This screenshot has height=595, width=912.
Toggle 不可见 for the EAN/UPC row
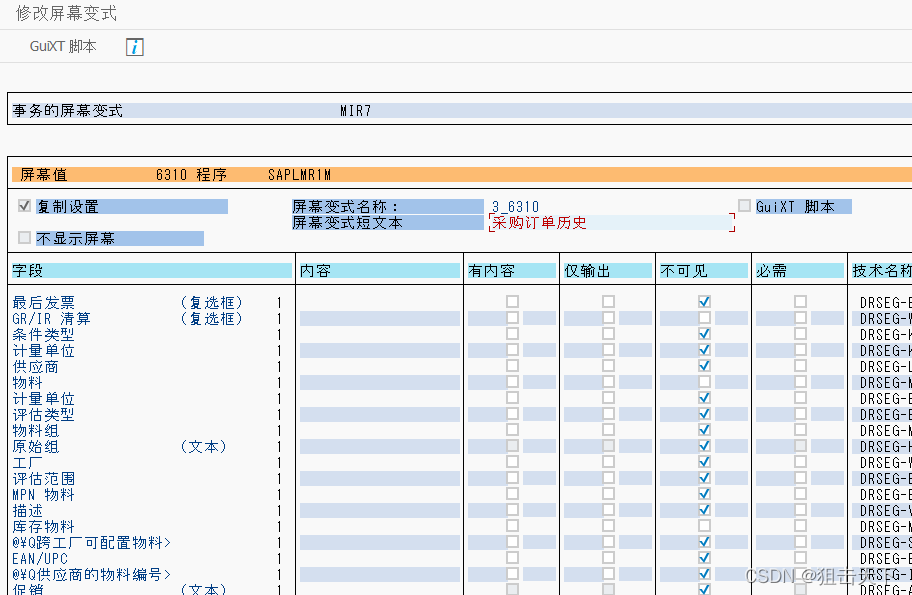[703, 558]
